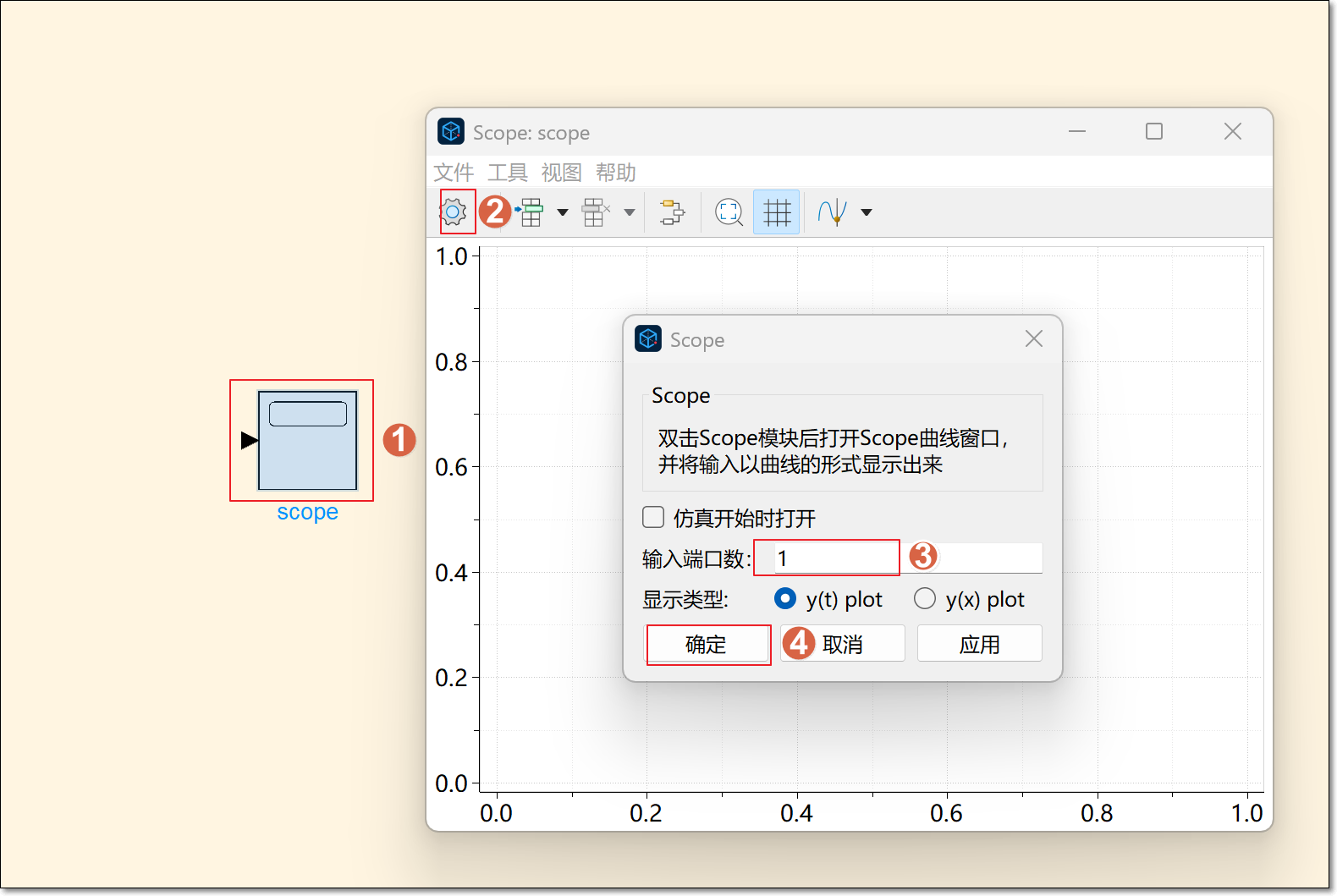This screenshot has height=896, width=1337.
Task: Expand the remove subplot dropdown arrow
Action: 630,212
